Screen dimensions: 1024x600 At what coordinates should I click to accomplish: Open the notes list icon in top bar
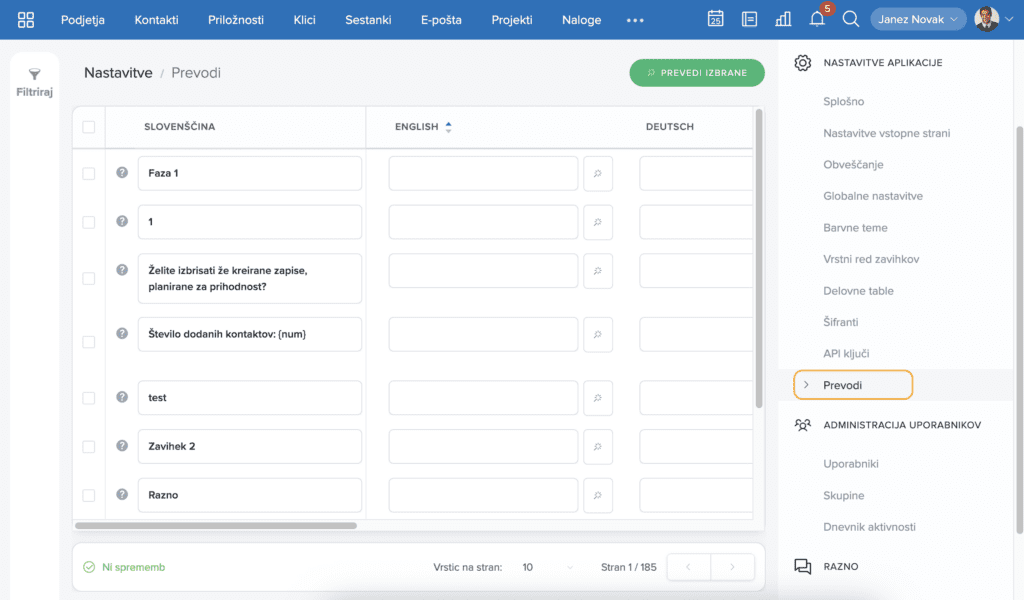749,19
